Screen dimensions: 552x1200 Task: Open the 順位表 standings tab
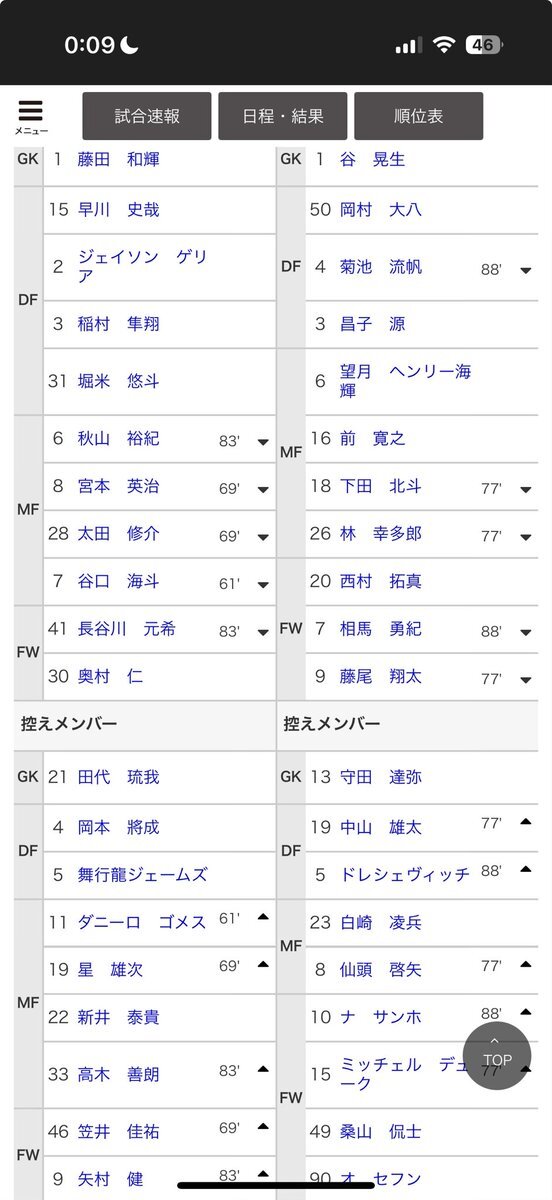419,116
